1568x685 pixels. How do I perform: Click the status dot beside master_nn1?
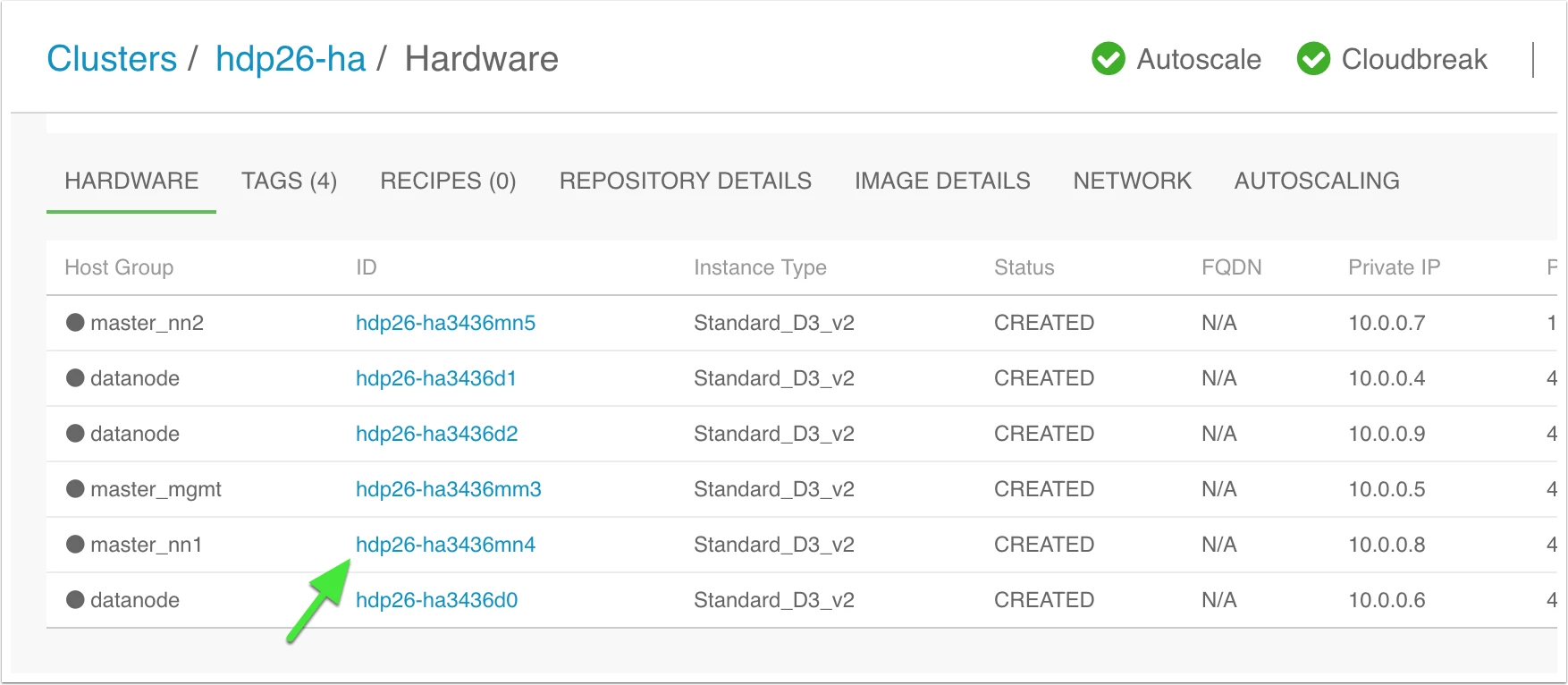(75, 544)
